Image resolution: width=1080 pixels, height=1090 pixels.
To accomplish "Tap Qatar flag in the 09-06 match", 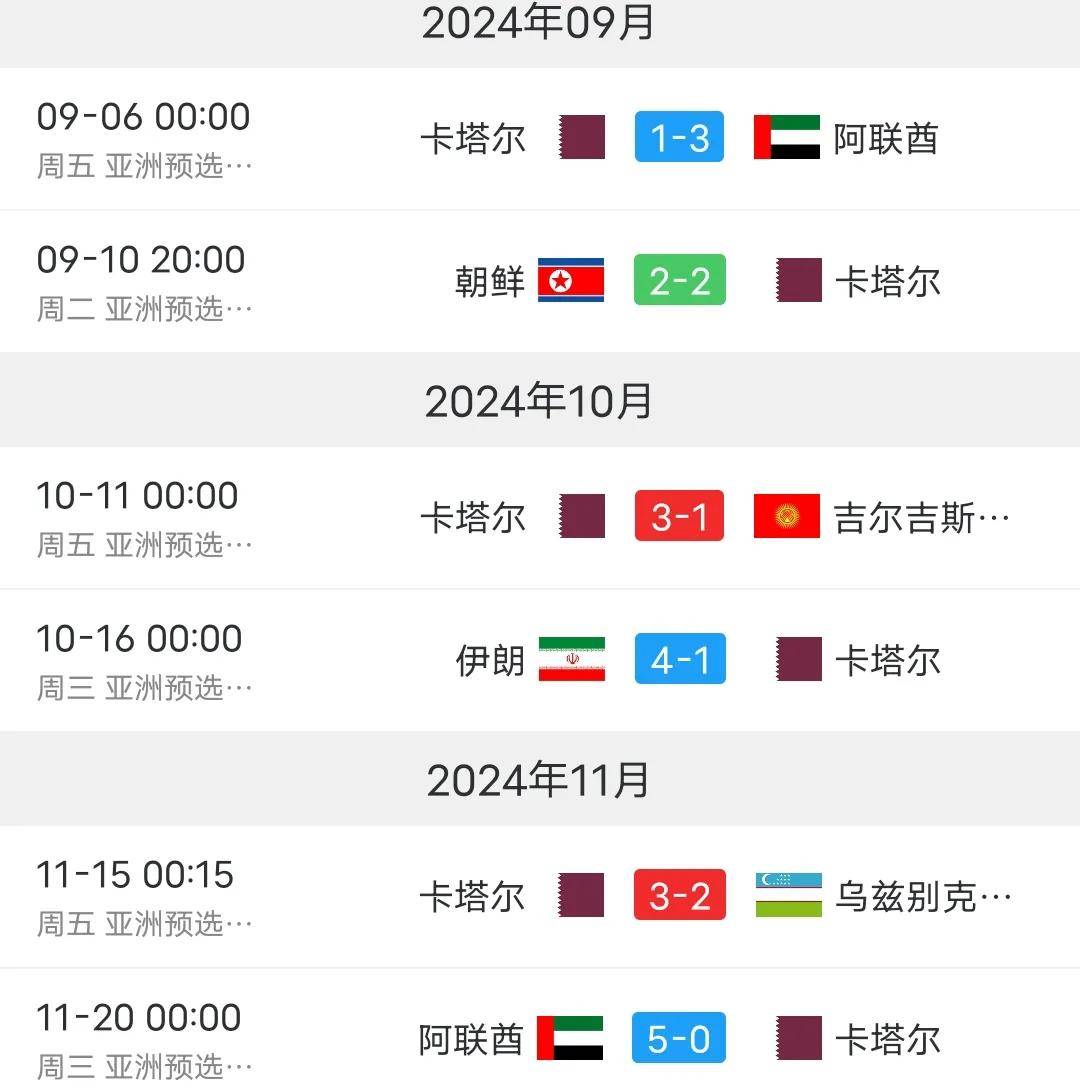I will point(582,138).
